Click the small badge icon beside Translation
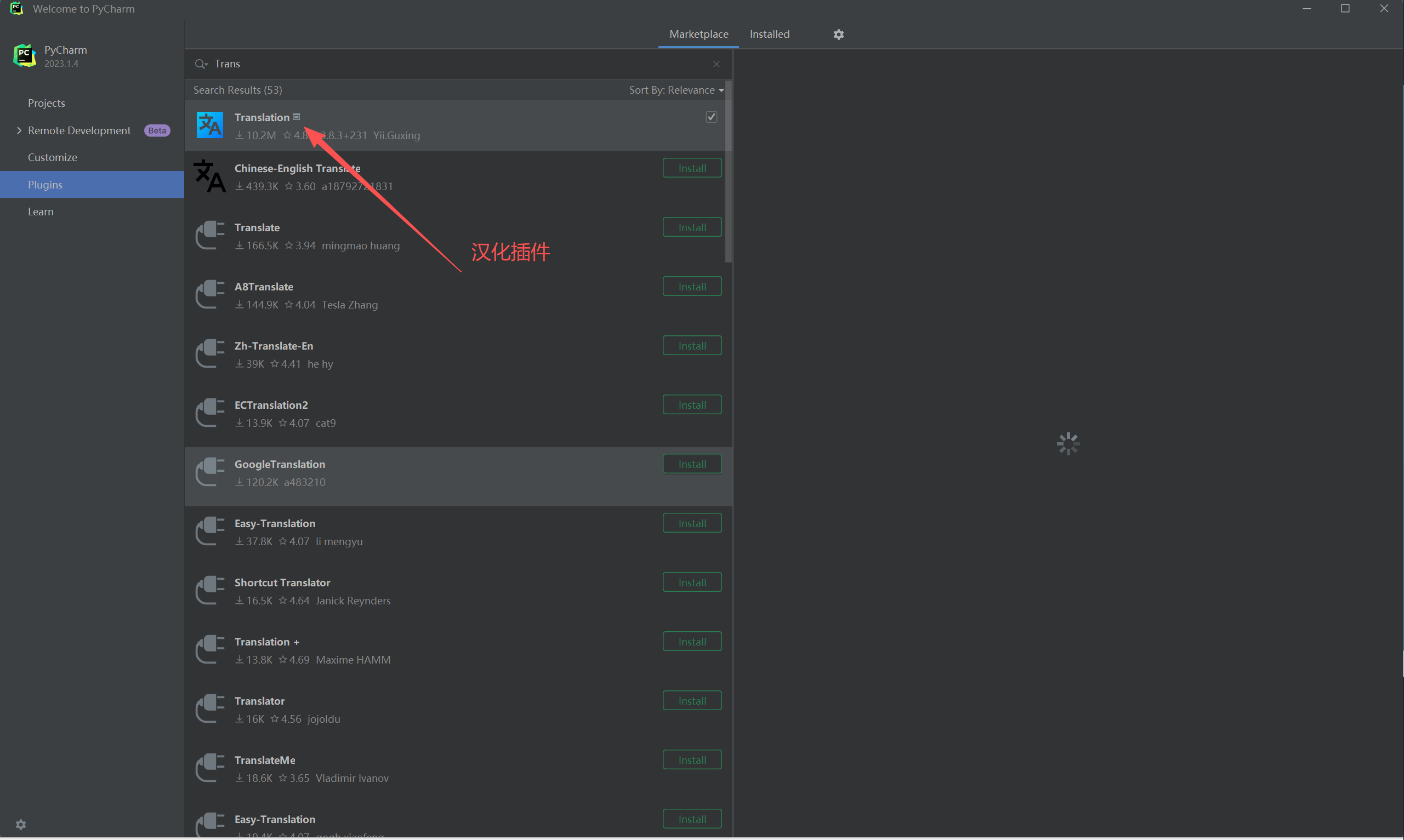 pyautogui.click(x=296, y=117)
